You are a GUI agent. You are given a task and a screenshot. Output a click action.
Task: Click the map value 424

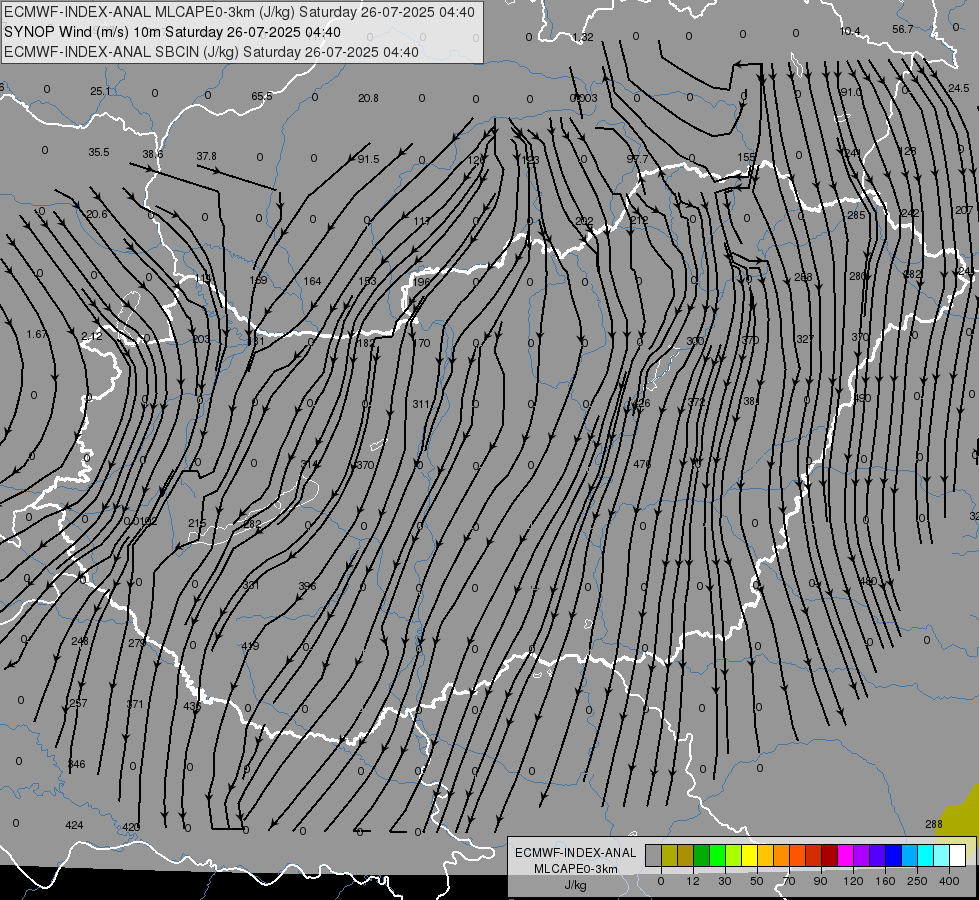74,825
